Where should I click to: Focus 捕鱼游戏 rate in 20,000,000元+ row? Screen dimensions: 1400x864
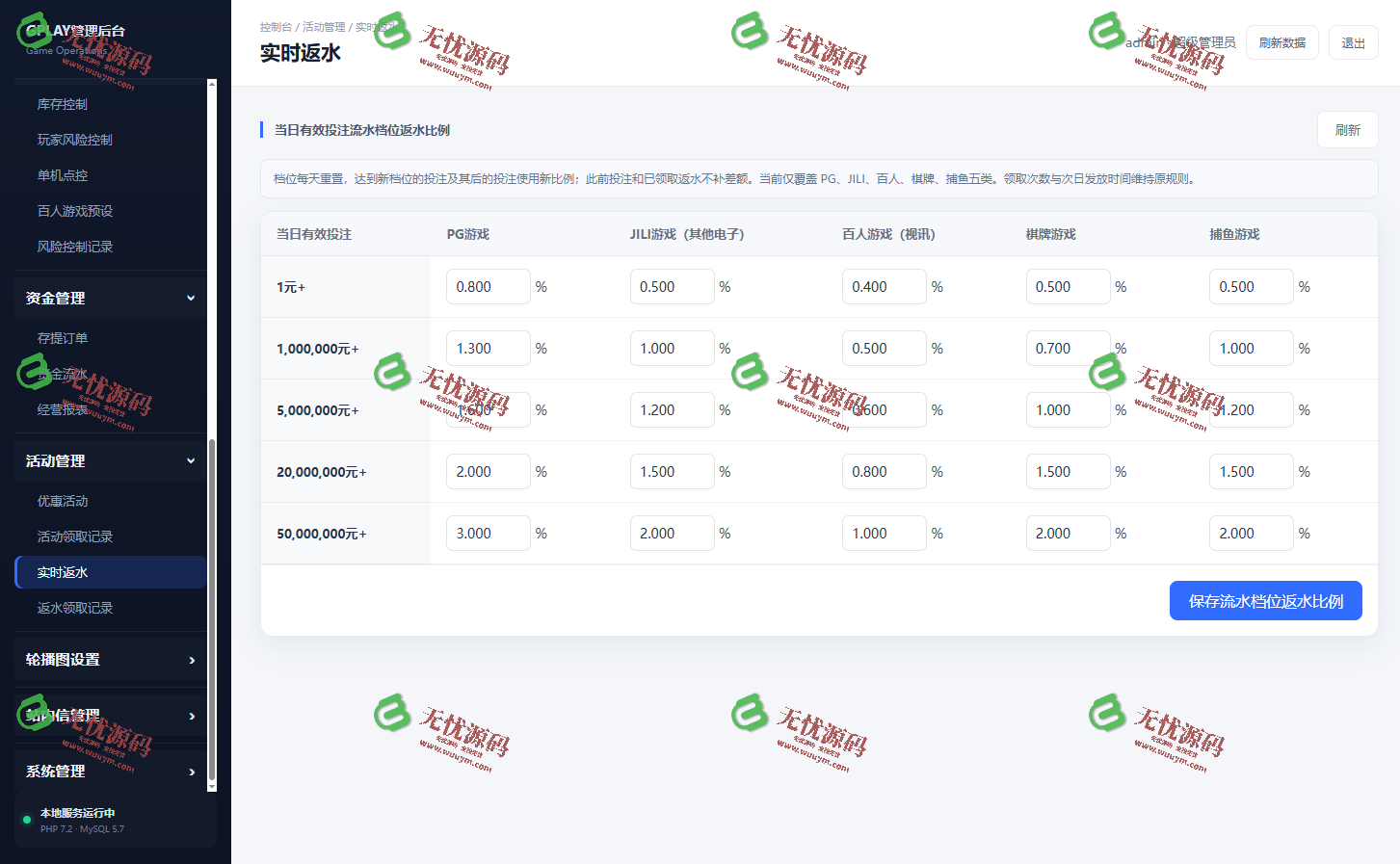point(1252,472)
